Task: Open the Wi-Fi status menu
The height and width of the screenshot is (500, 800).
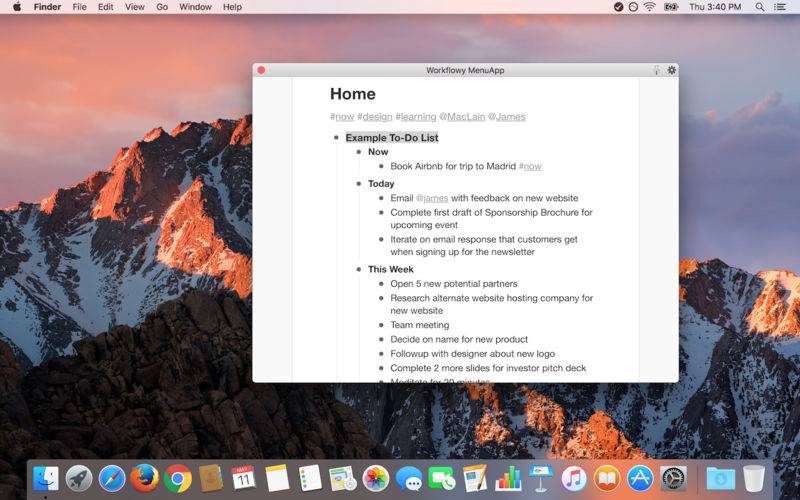Action: [x=649, y=7]
